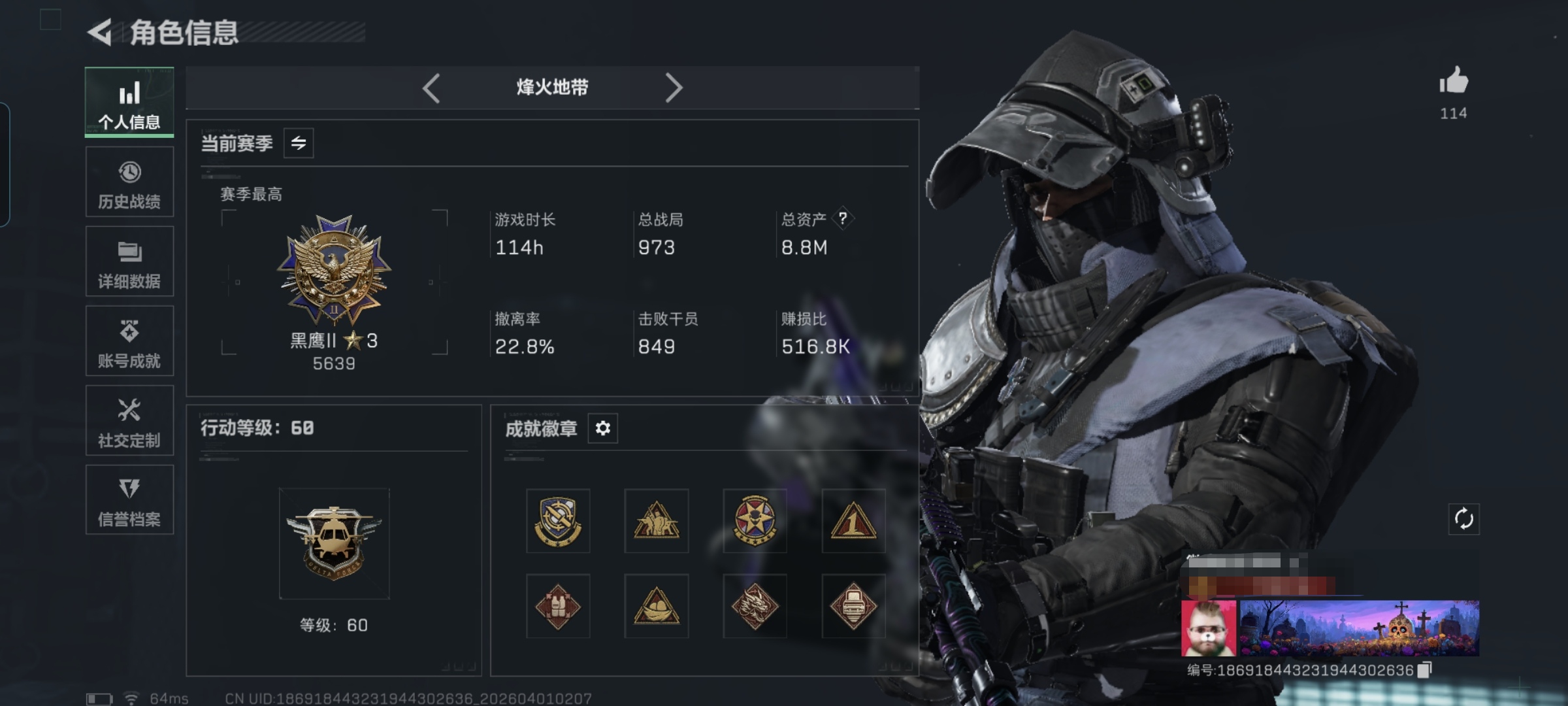
Task: Switch to the 账号成就 tab
Action: (129, 341)
